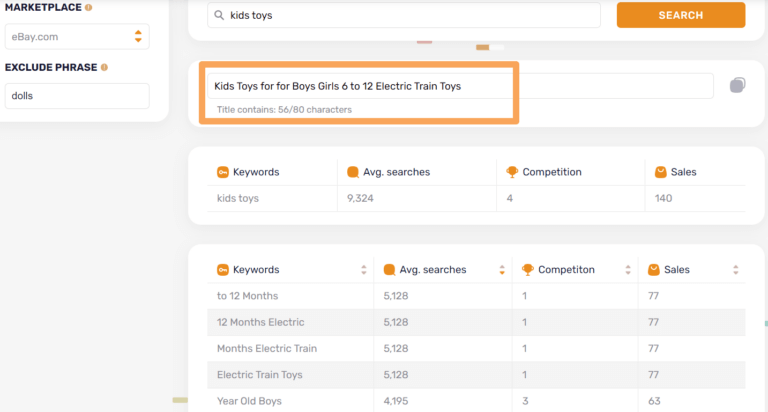
Task: Select the 'to 12 Months' keyword row
Action: pyautogui.click(x=476, y=296)
